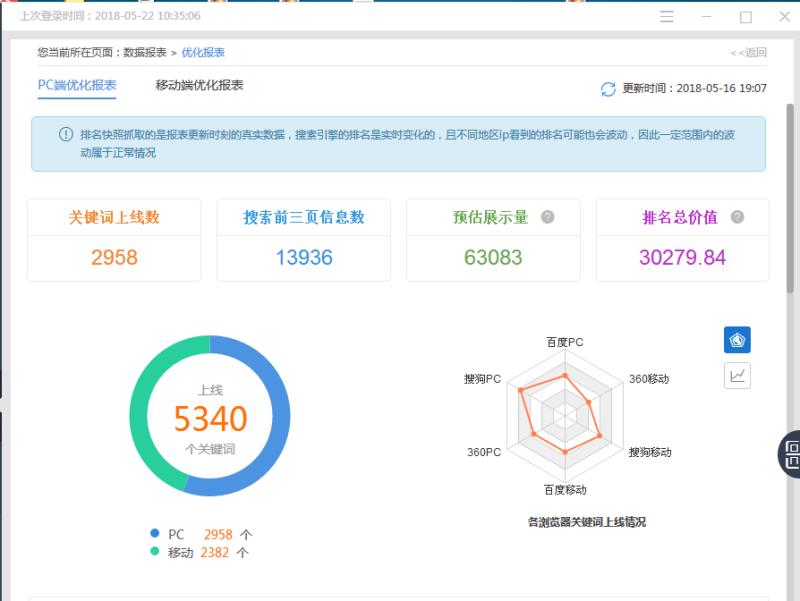Switch to 移动端优化报表 tab

pyautogui.click(x=199, y=85)
